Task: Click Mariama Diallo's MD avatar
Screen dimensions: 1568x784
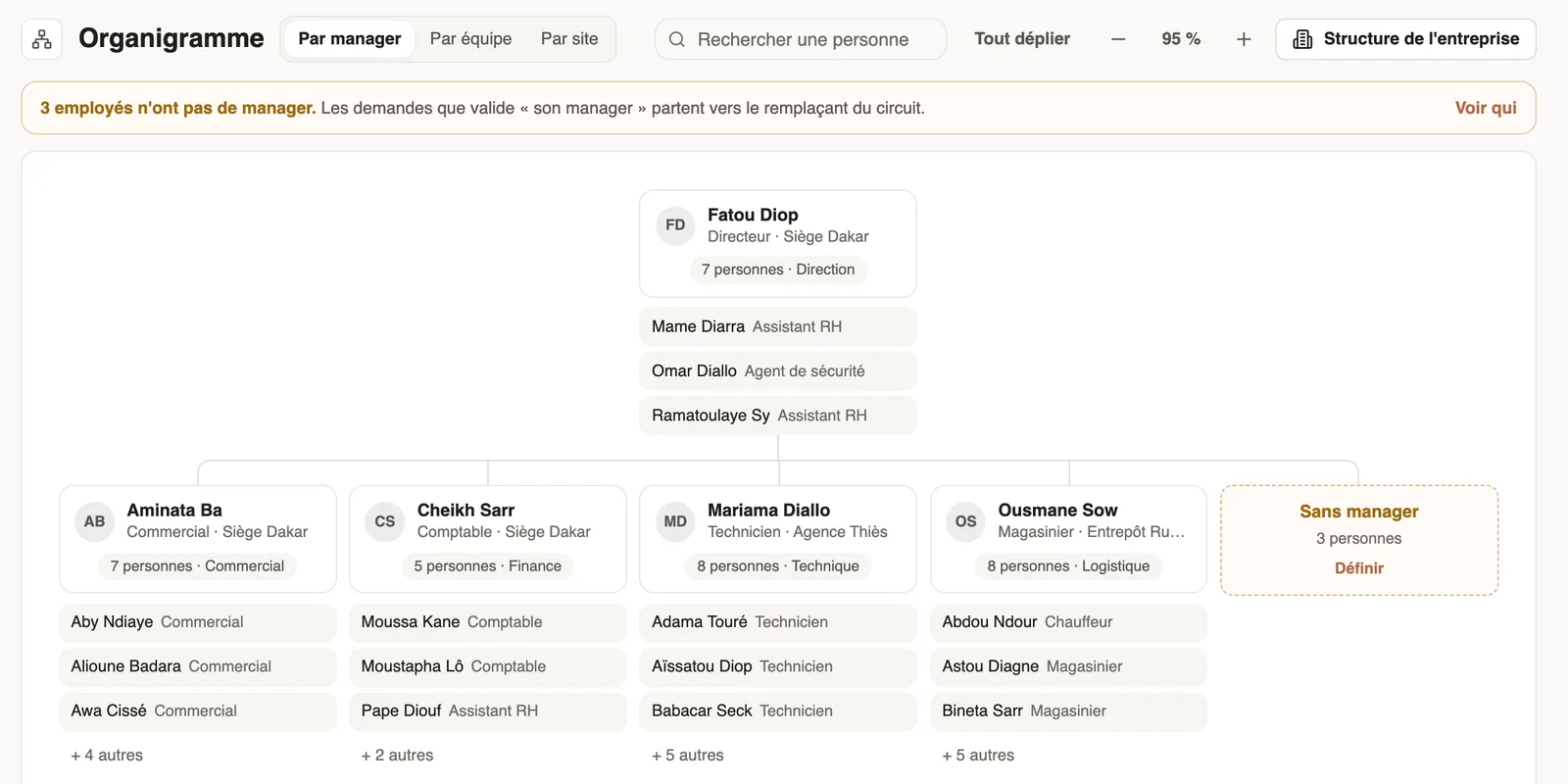Action: [x=675, y=521]
